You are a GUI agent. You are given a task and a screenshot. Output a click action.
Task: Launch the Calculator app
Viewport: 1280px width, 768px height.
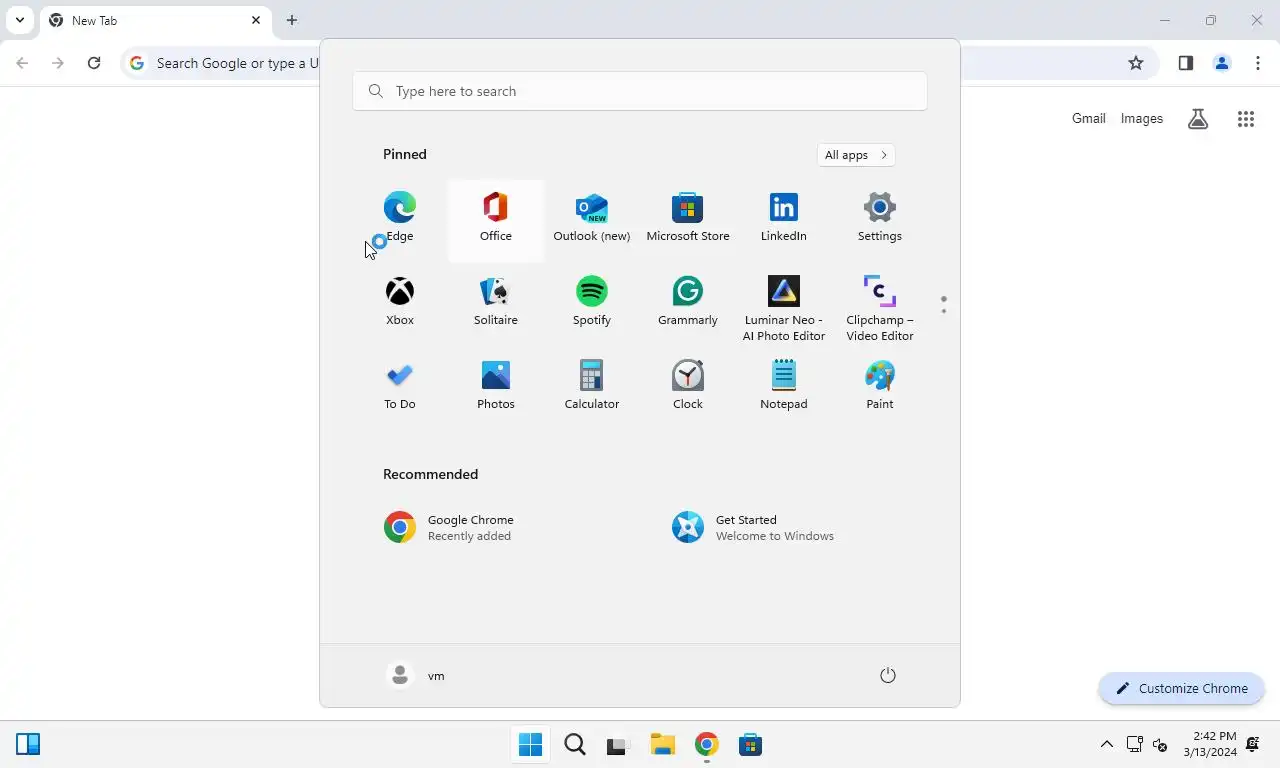(x=591, y=386)
